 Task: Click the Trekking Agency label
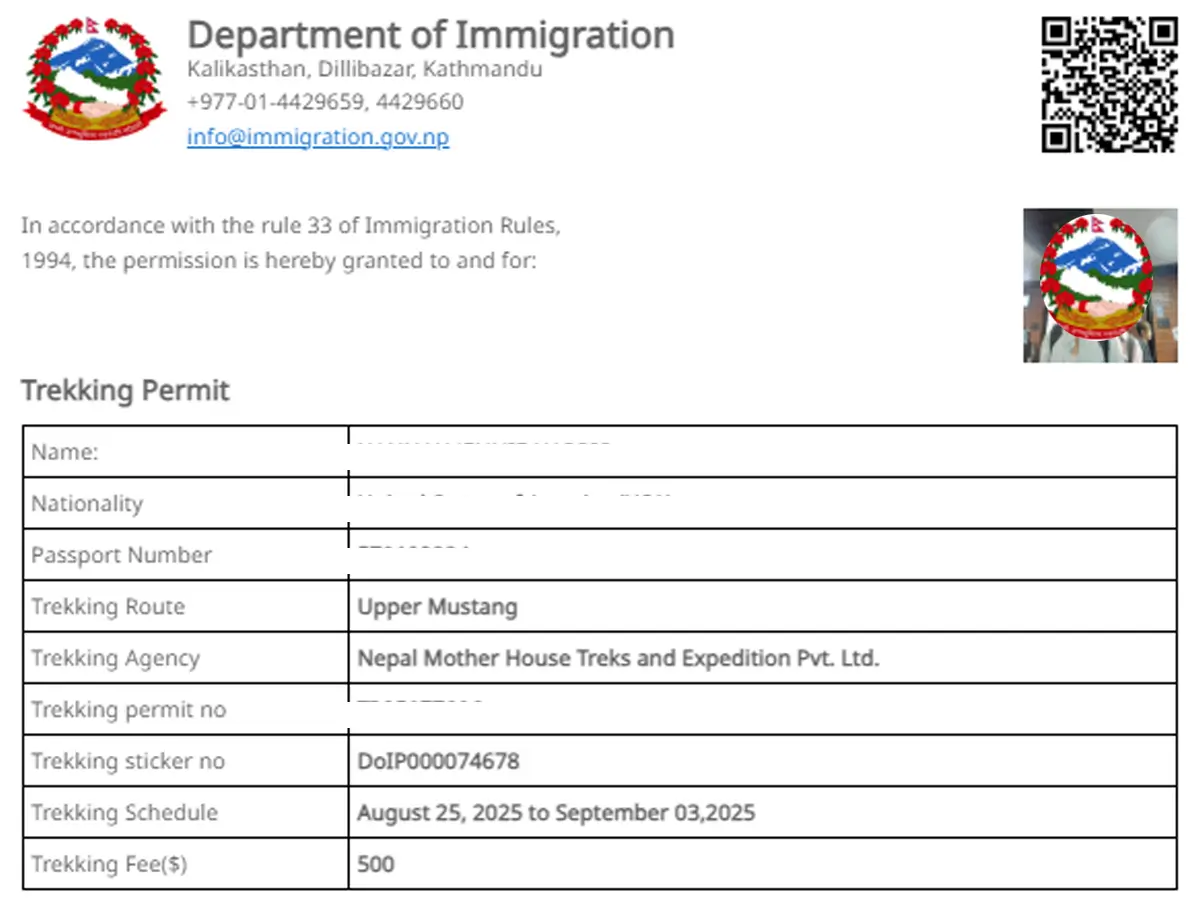[115, 659]
